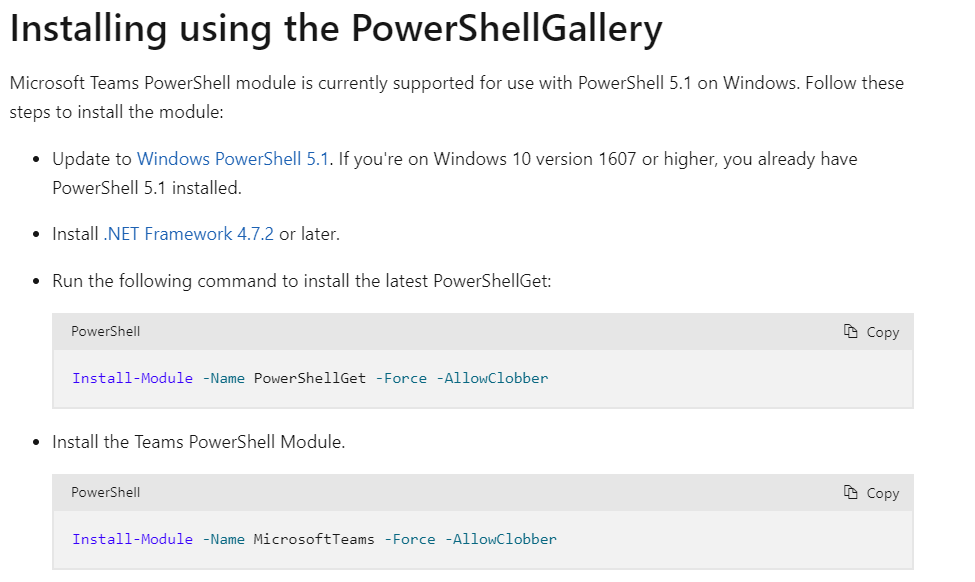Click the word PowerShellGet in the first code block
This screenshot has height=582, width=975.
click(x=310, y=378)
